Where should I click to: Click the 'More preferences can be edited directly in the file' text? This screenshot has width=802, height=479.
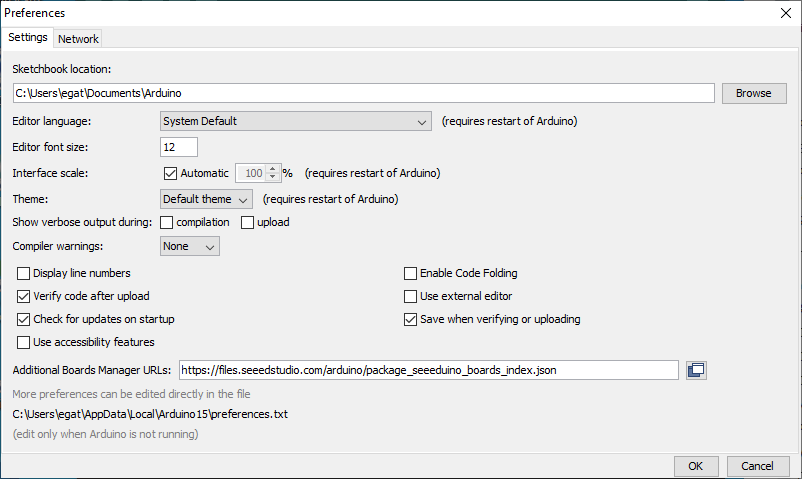coord(131,394)
